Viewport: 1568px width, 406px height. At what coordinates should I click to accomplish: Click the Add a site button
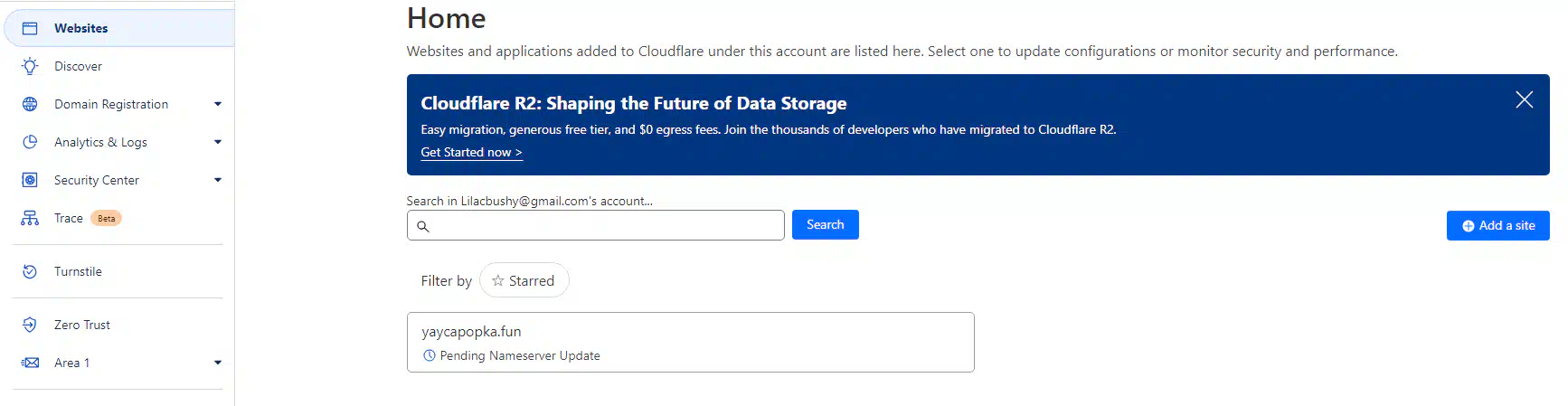coord(1497,225)
